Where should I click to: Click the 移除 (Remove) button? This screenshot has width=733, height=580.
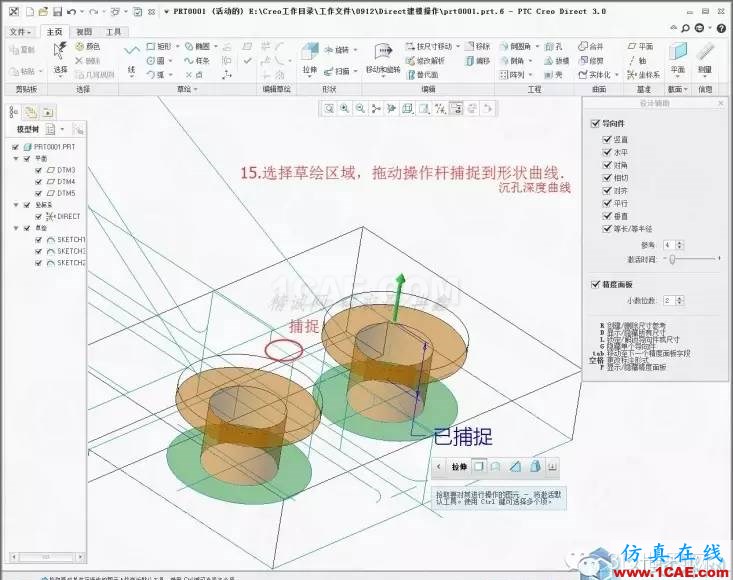point(478,47)
